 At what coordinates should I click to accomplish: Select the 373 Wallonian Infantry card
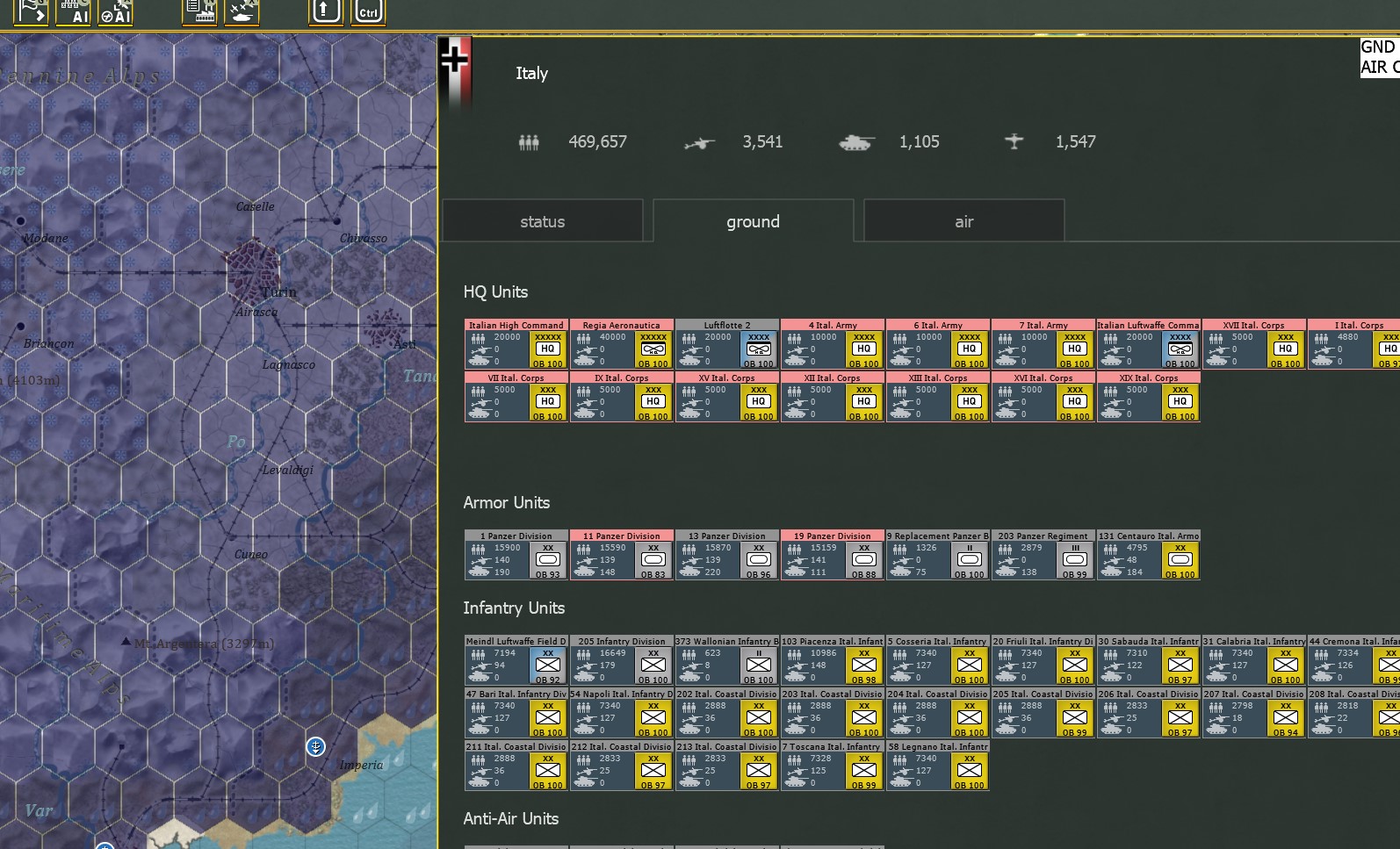tap(727, 660)
